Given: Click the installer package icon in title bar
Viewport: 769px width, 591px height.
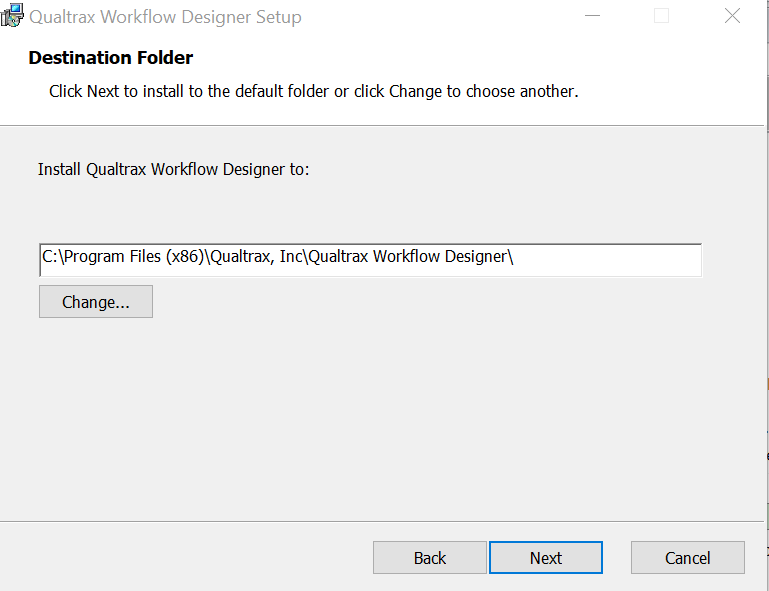Looking at the screenshot, I should tap(12, 15).
